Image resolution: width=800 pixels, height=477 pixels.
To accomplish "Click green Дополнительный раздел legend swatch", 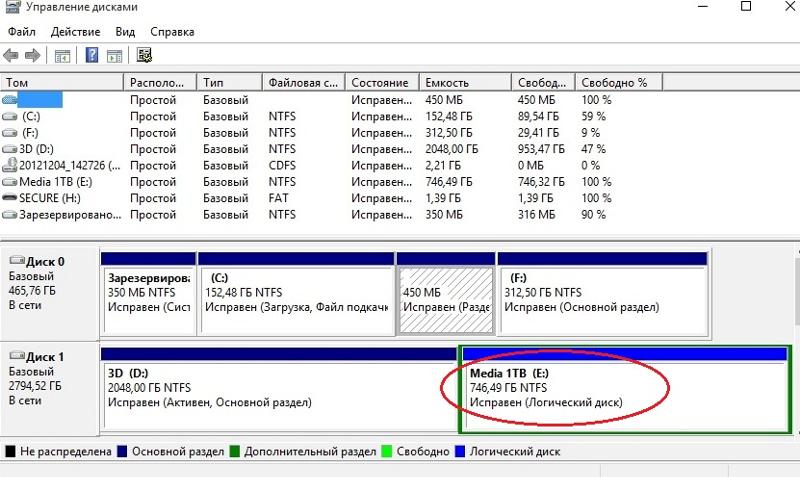I will click(x=234, y=451).
